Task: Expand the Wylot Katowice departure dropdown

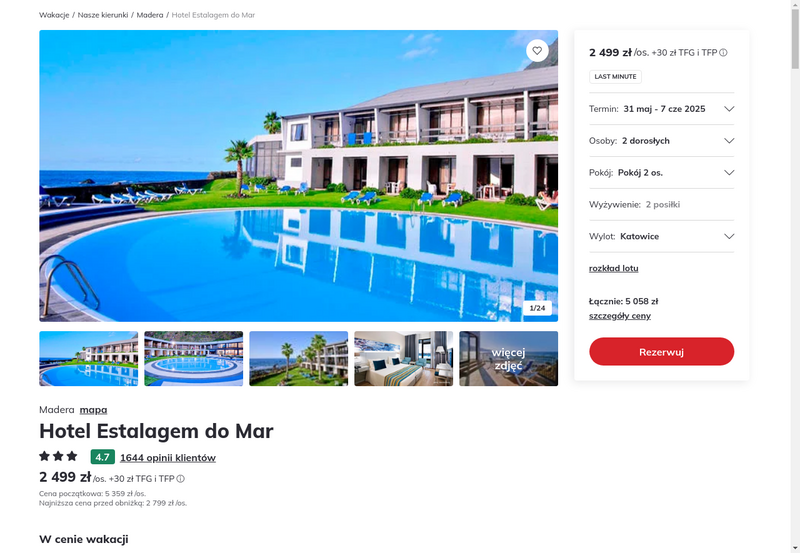Action: tap(661, 236)
